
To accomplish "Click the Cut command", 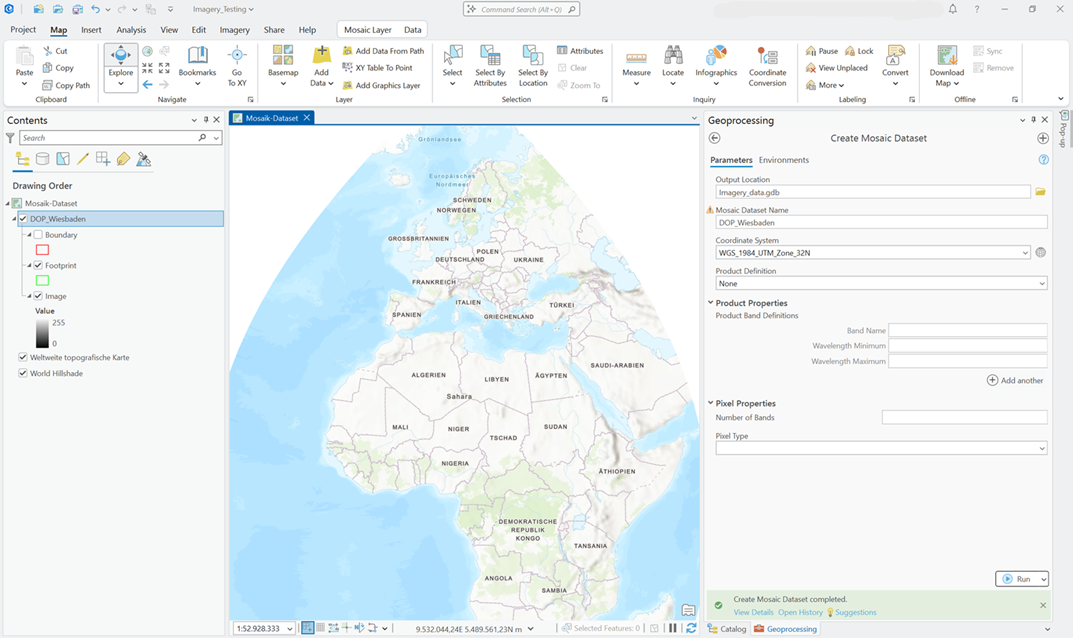I will coord(55,51).
